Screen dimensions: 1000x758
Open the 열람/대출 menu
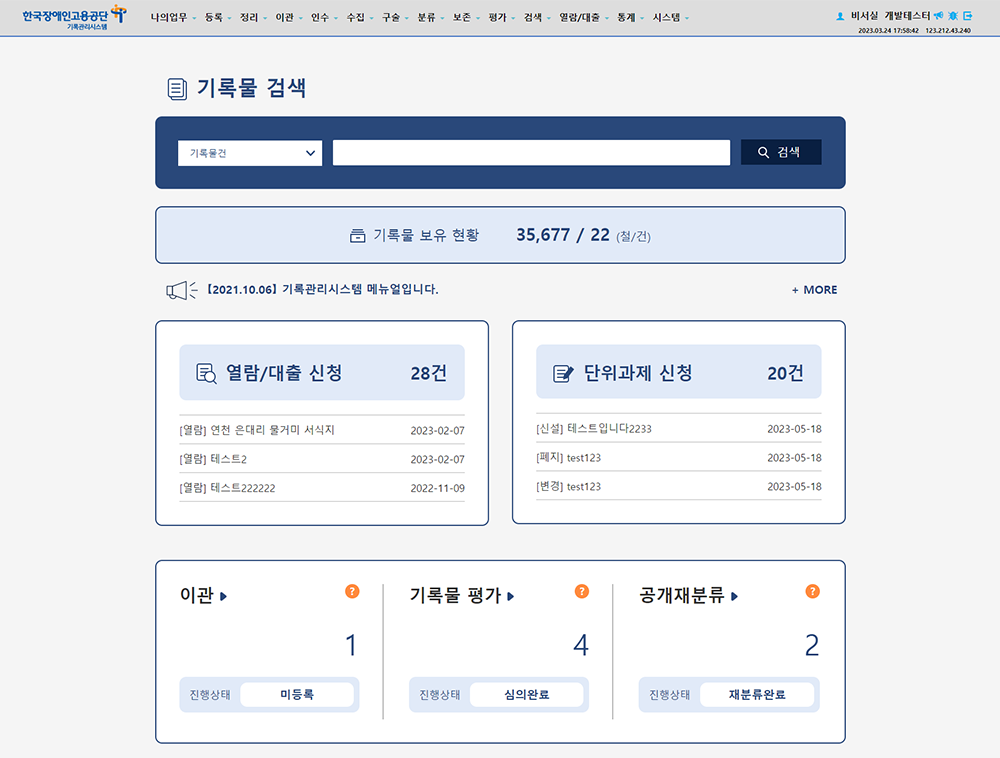tap(583, 18)
